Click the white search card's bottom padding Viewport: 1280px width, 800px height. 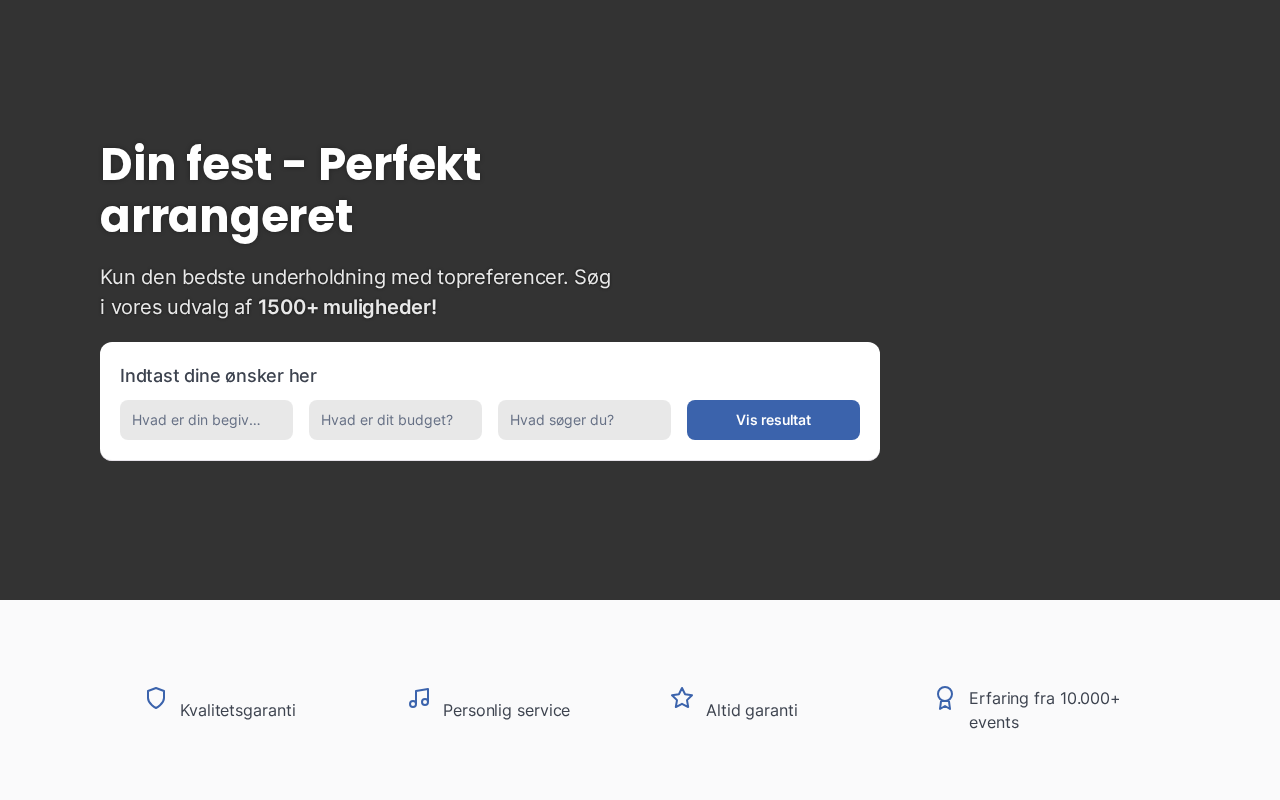pos(490,451)
